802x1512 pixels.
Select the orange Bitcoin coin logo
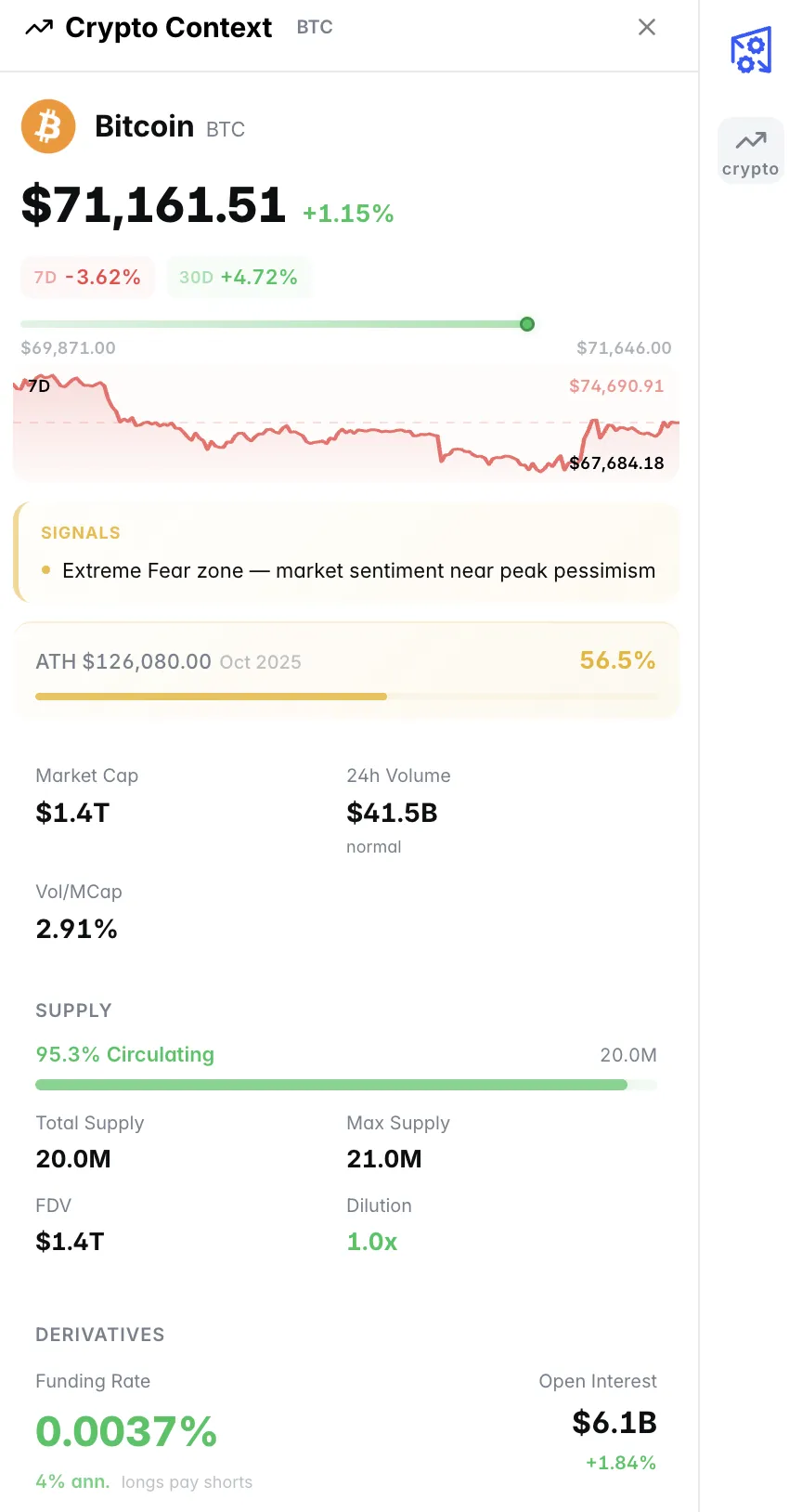point(48,126)
